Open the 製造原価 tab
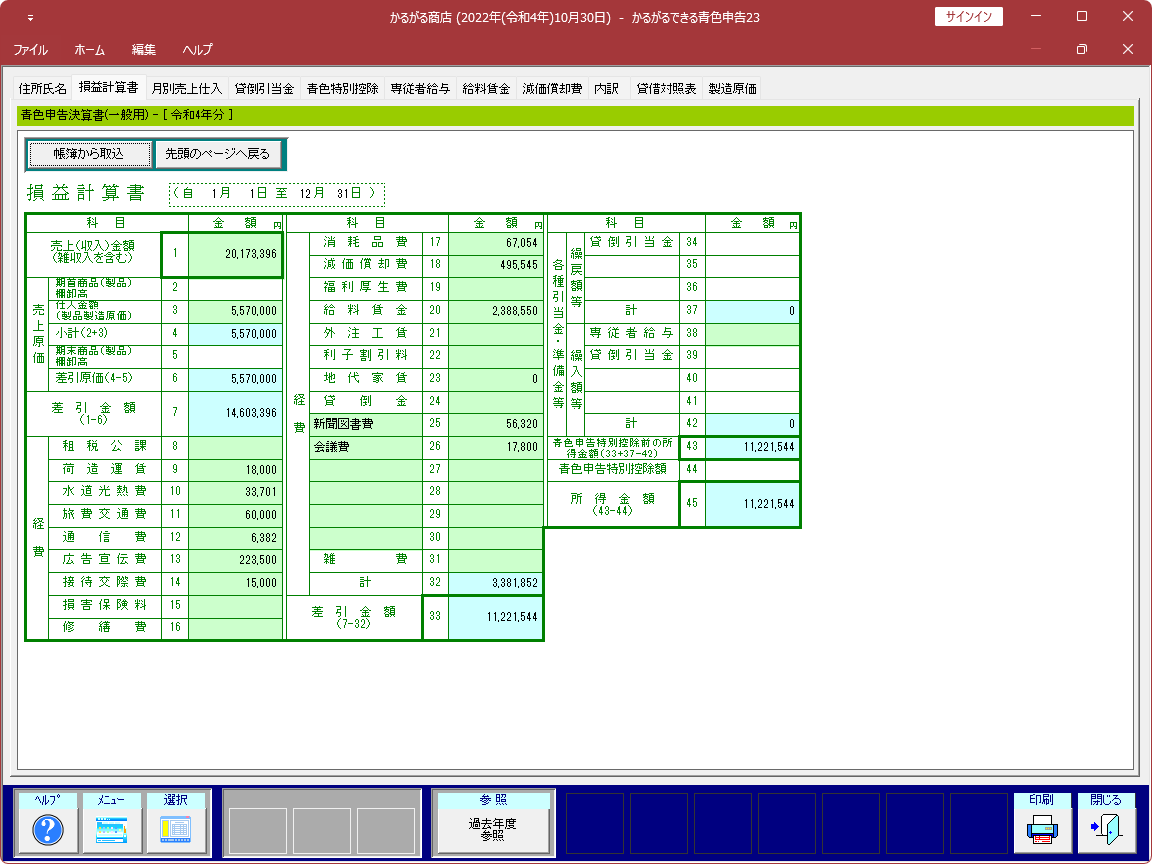Viewport: 1152px width, 864px height. [732, 88]
